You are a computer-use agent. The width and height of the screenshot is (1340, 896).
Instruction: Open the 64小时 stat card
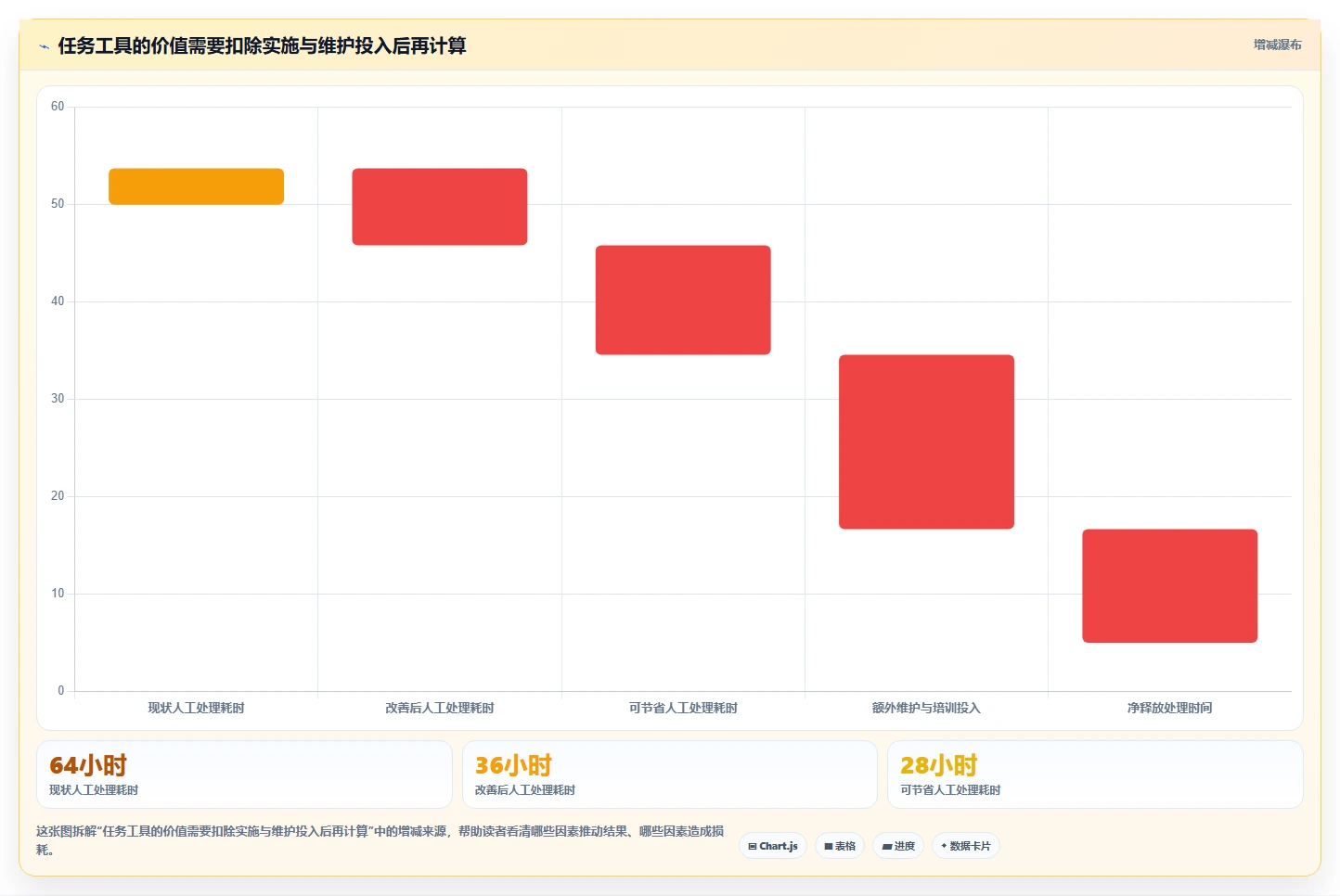point(244,774)
